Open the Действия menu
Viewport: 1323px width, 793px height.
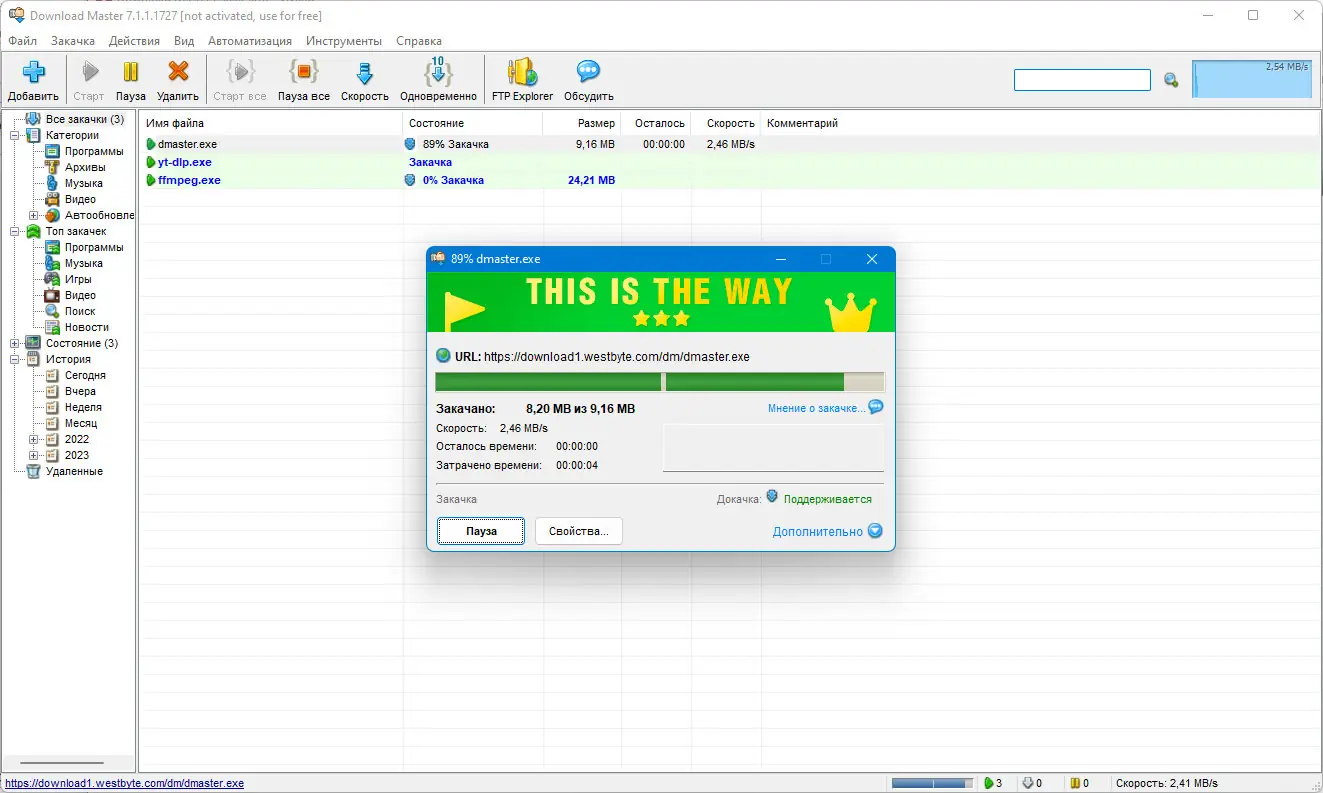[134, 41]
